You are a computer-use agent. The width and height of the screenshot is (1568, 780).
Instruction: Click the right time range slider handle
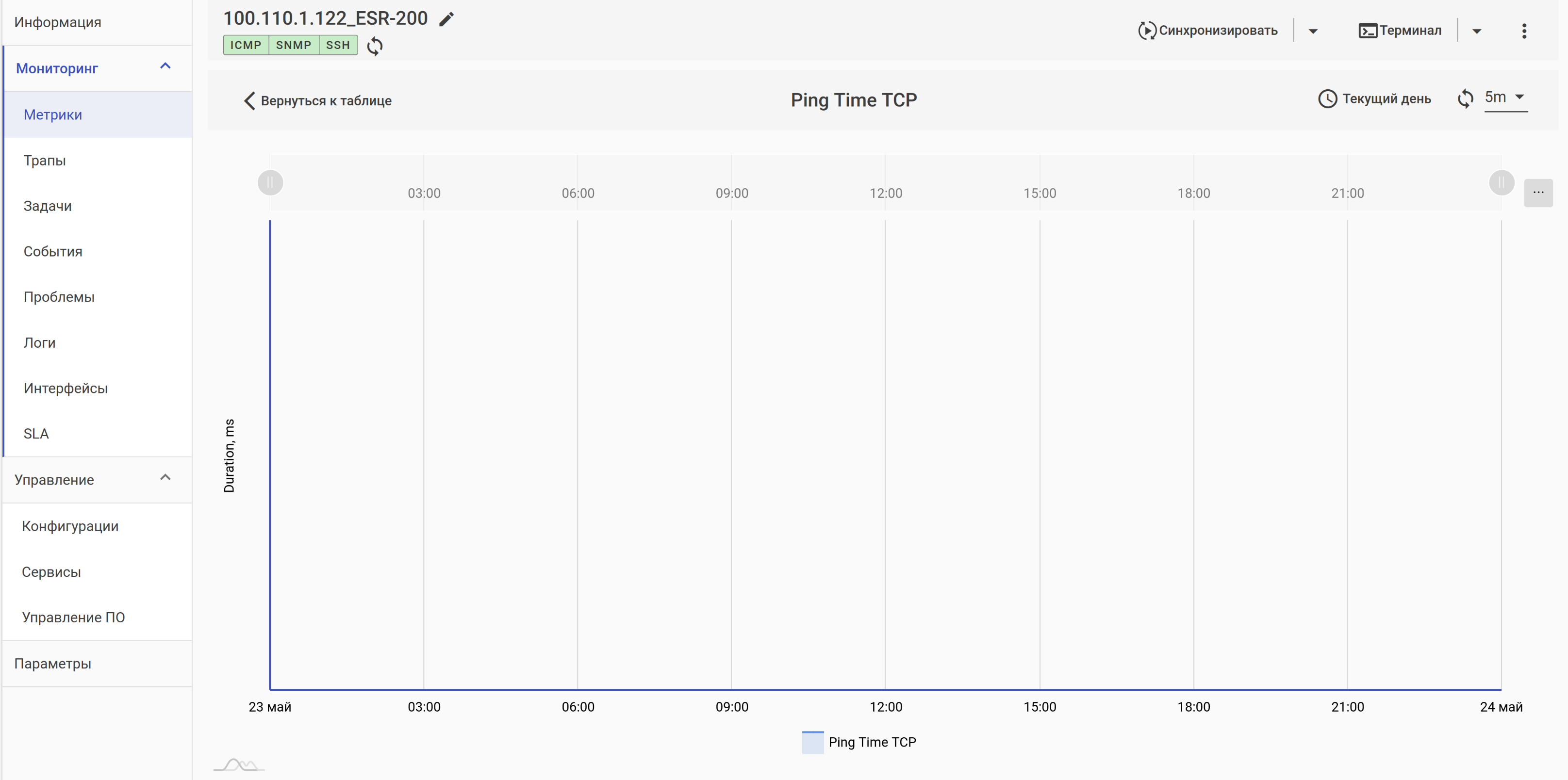pos(1501,182)
